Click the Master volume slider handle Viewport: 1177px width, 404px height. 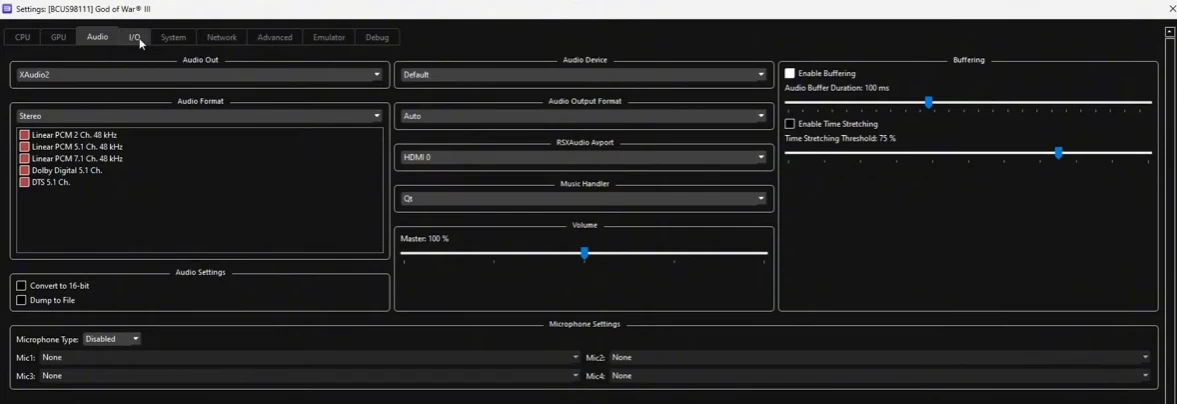point(585,254)
